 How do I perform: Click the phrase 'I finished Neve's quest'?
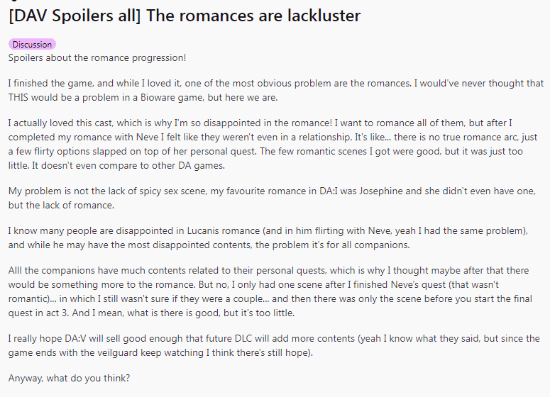pyautogui.click(x=397, y=285)
